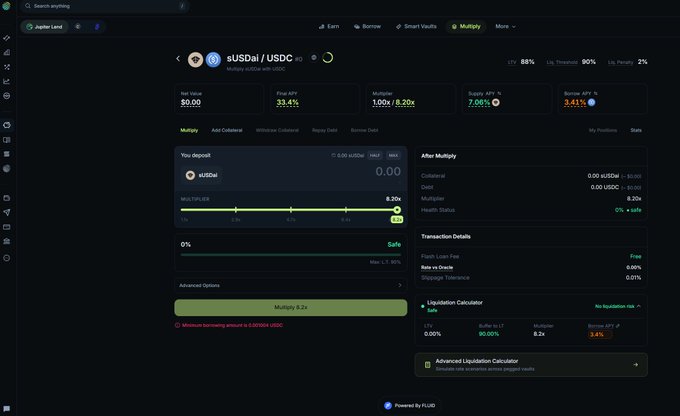The height and width of the screenshot is (416, 680).
Task: Switch to the Borrow Debt tab
Action: pos(364,130)
